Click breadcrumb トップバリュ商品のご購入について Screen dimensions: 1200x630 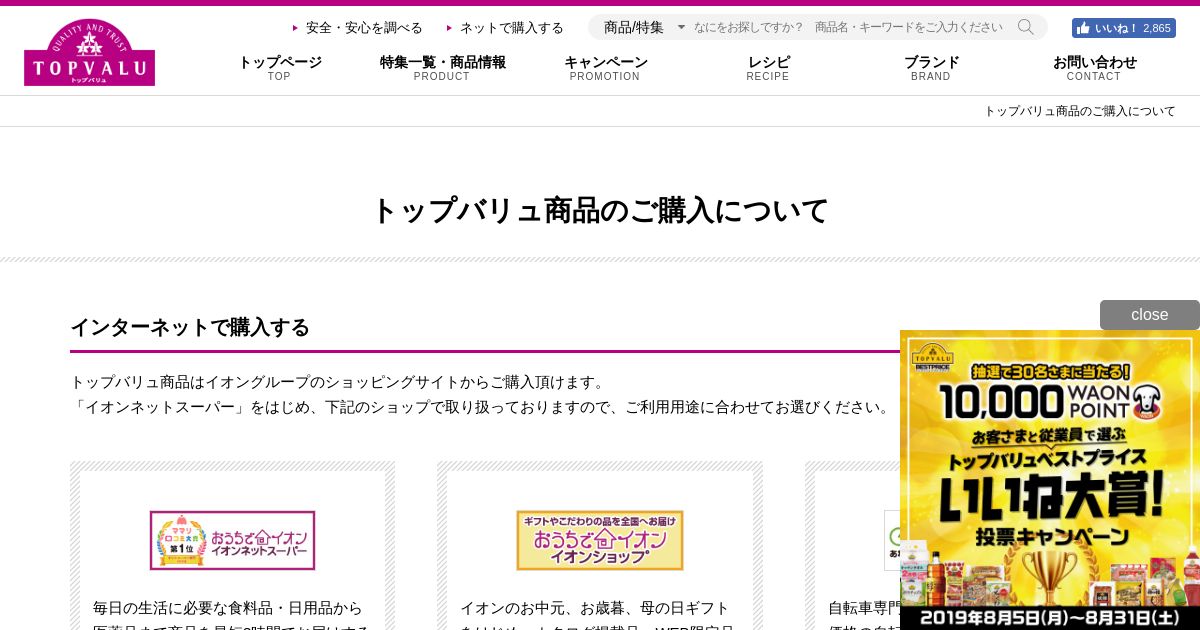[x=1080, y=111]
